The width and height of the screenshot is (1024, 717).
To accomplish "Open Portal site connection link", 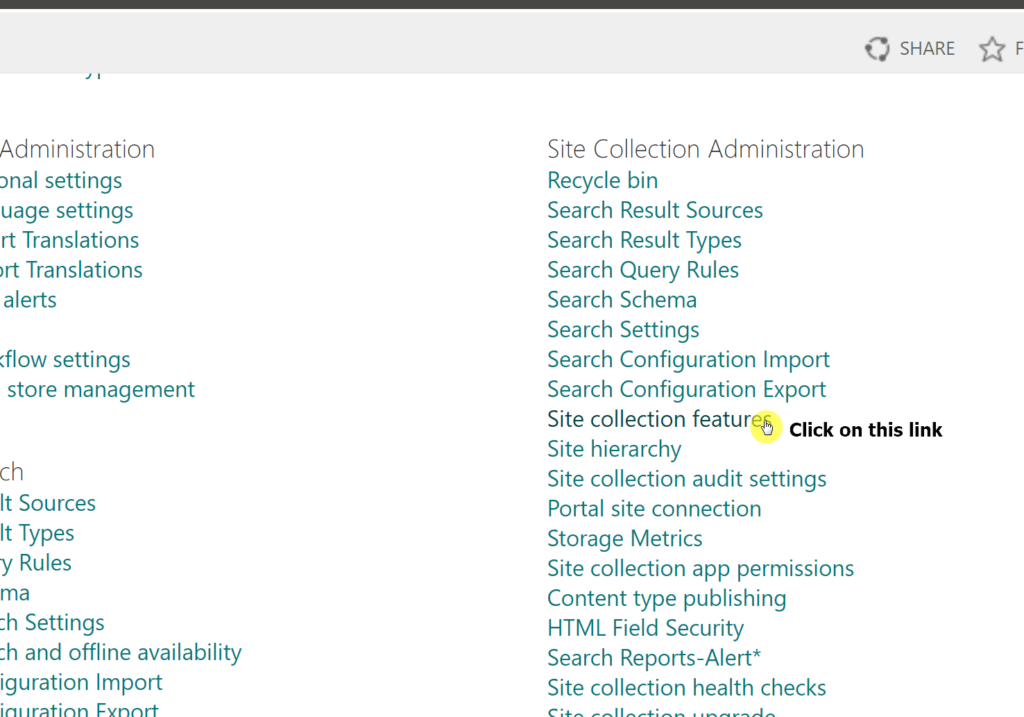I will click(654, 509).
